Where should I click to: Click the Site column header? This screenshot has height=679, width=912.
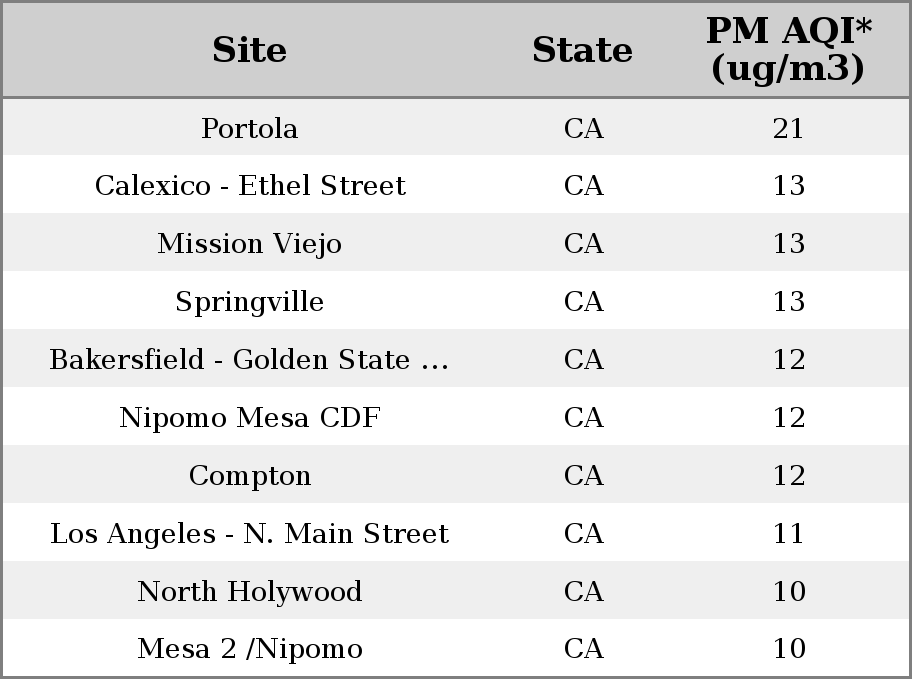[x=249, y=50]
